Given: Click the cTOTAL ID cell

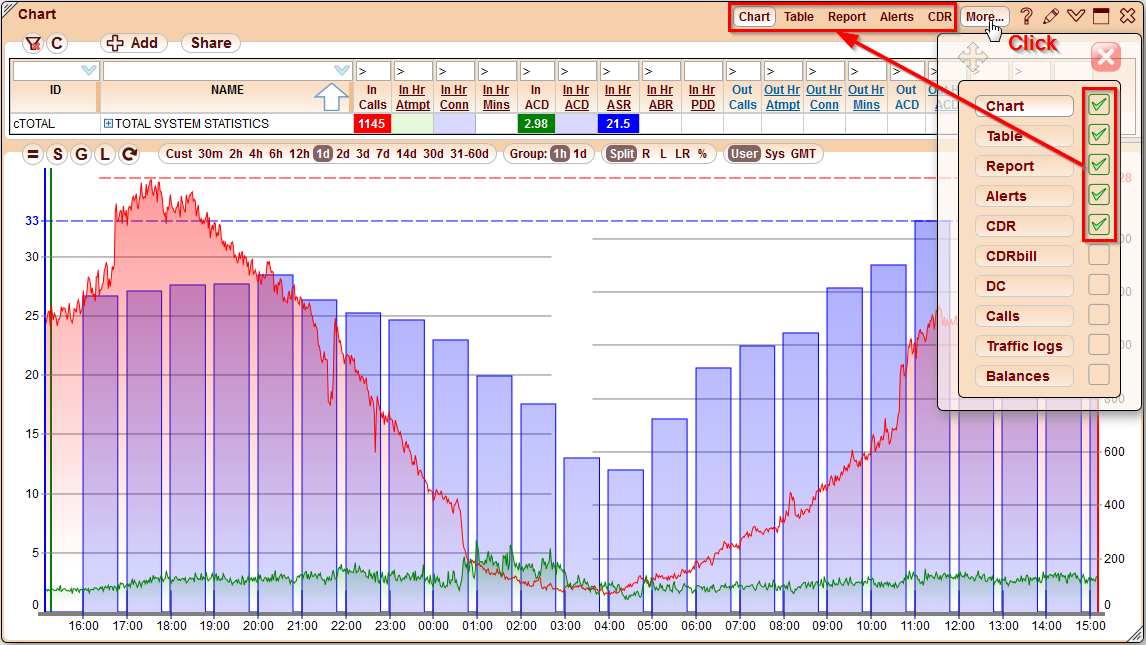Looking at the screenshot, I should click(55, 123).
